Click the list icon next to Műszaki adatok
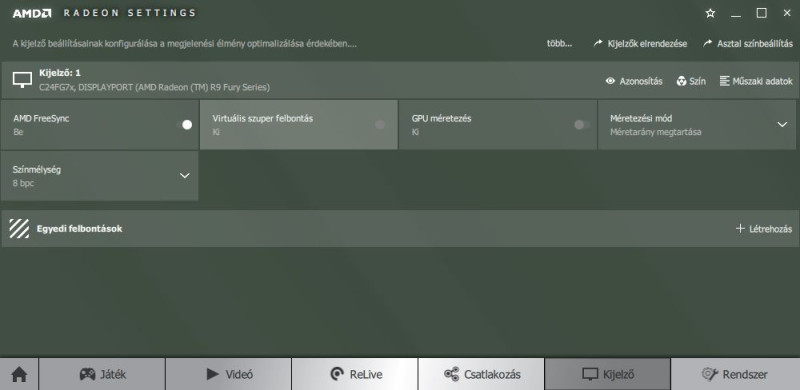 tap(724, 81)
